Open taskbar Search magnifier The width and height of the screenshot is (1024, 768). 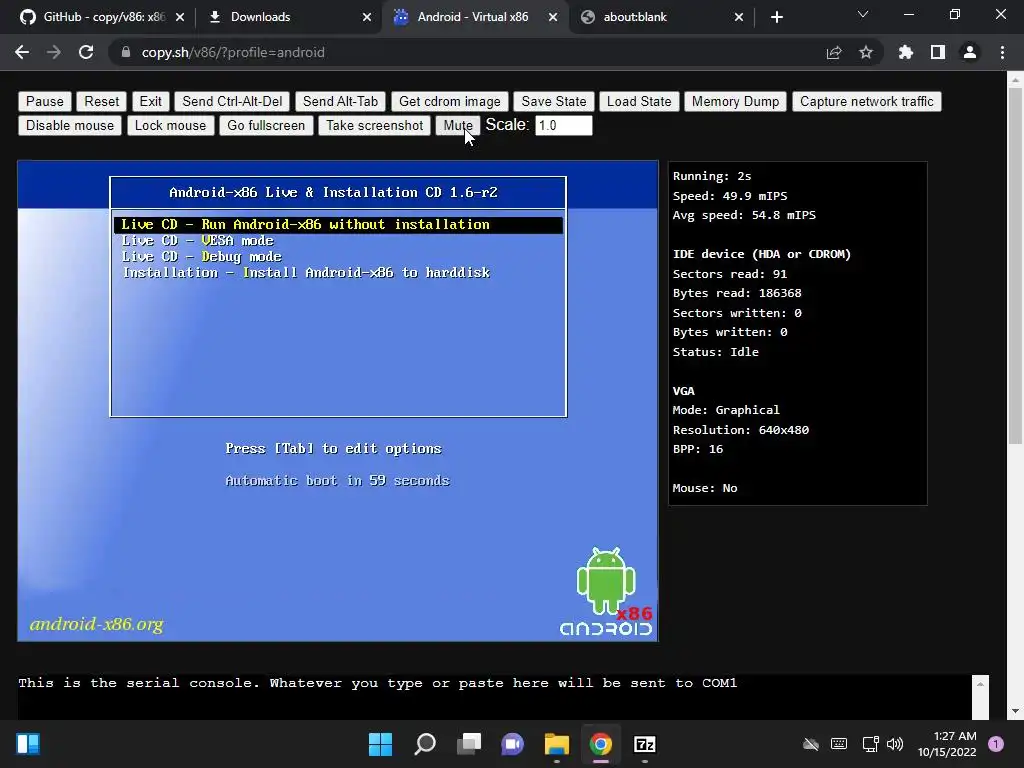(x=425, y=744)
